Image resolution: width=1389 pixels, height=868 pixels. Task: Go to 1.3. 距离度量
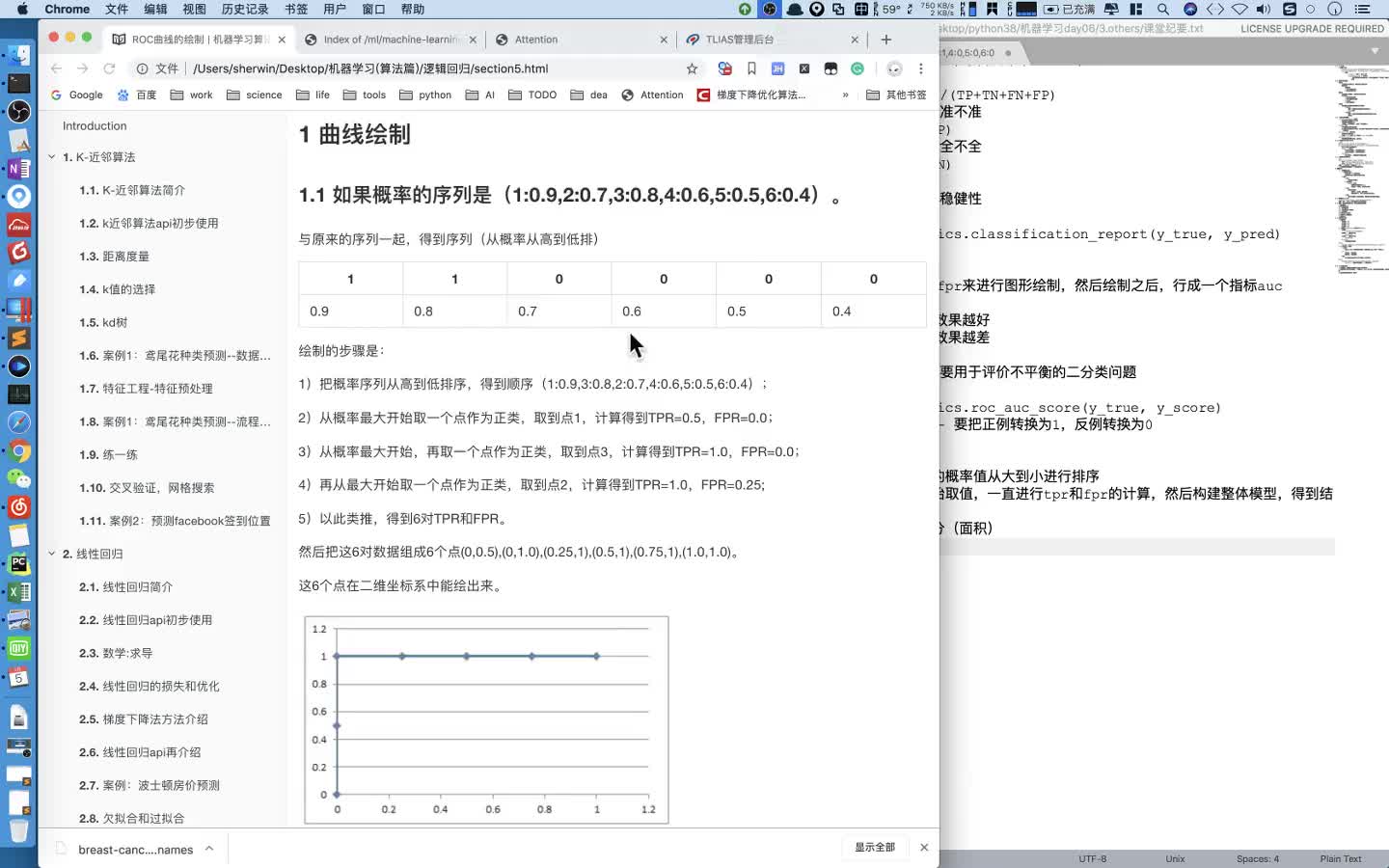(x=114, y=257)
